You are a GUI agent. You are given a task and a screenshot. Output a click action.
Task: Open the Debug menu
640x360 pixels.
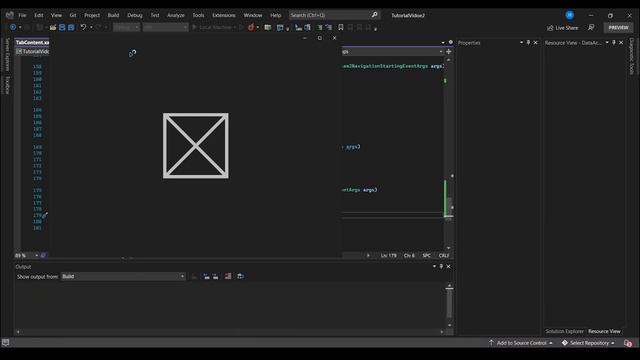click(x=135, y=15)
